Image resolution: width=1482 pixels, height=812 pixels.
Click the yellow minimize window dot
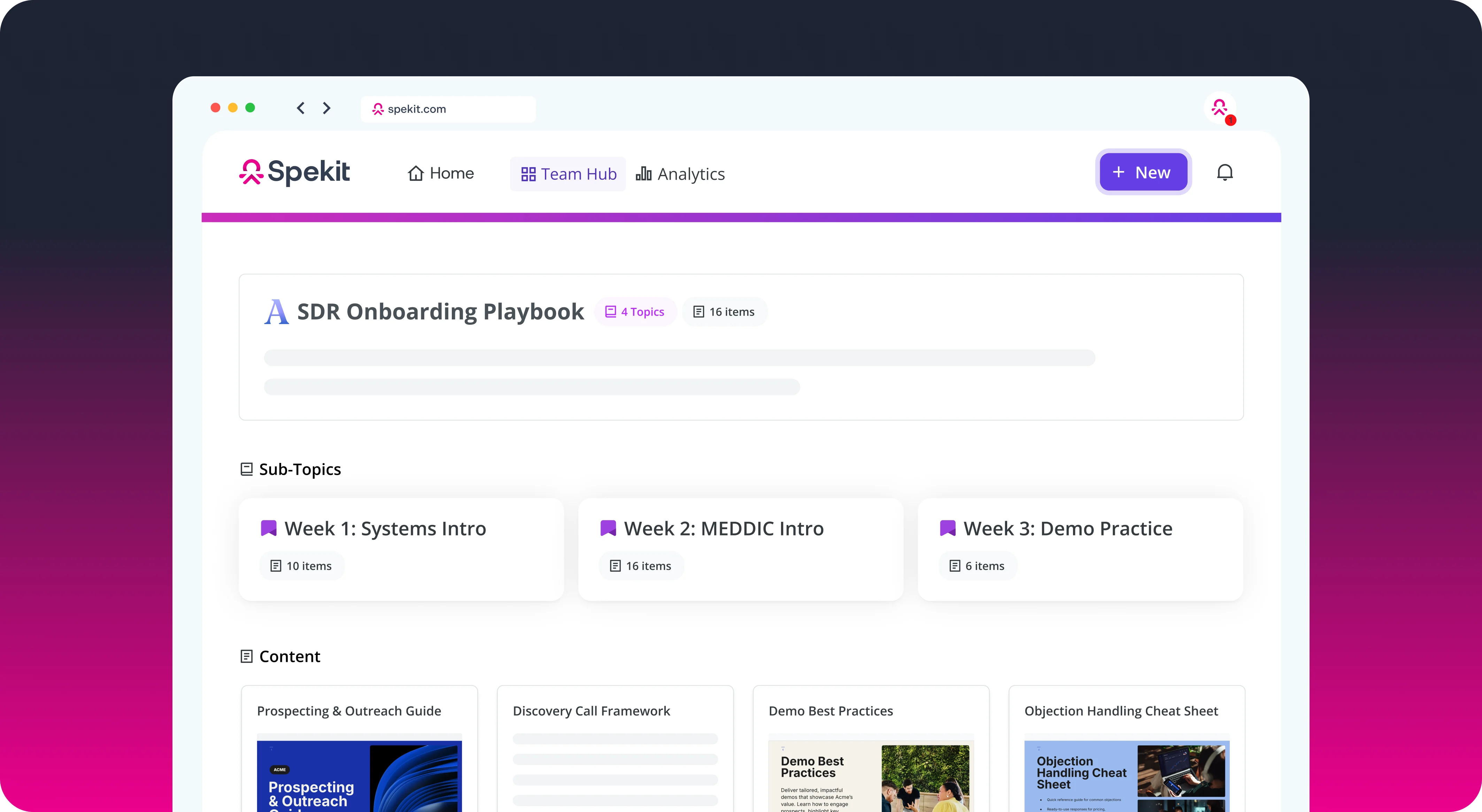pyautogui.click(x=232, y=108)
